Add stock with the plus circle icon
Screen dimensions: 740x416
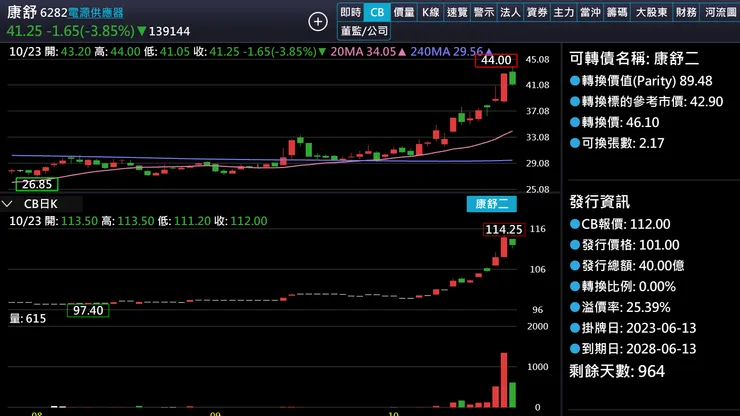[318, 22]
